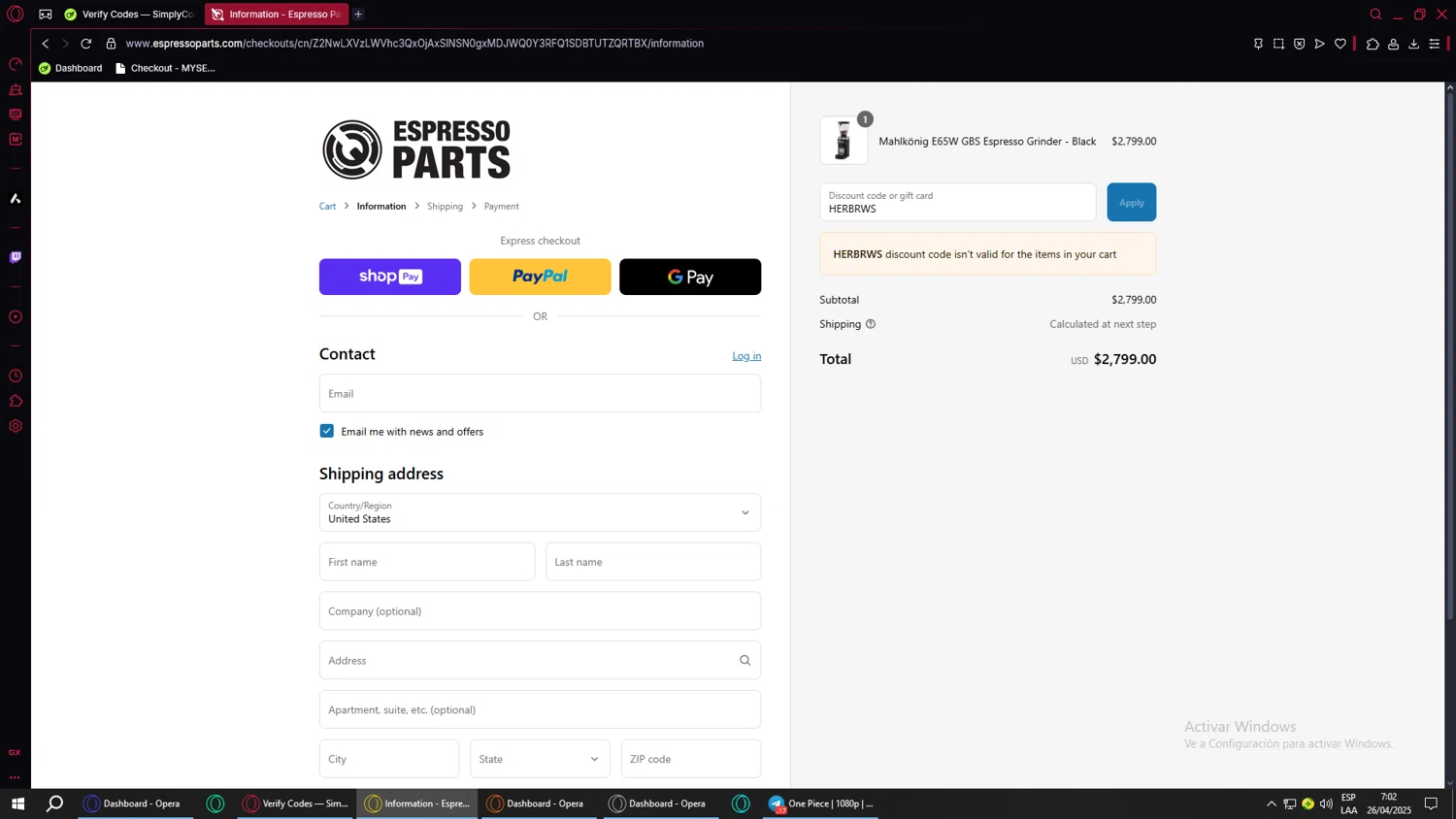Open downloads panel icon
Viewport: 1456px width, 819px height.
pos(1413,44)
